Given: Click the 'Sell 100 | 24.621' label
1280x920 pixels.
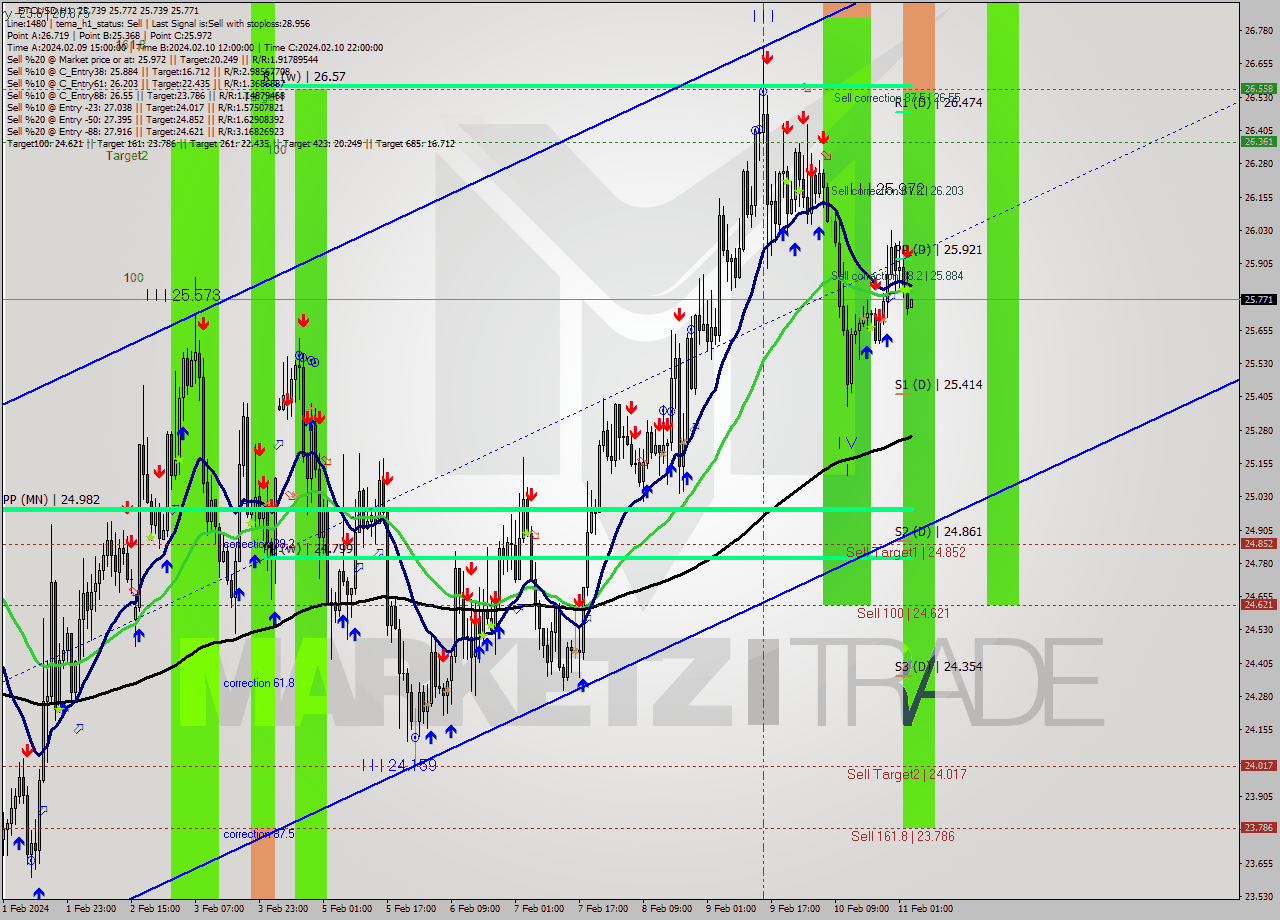Looking at the screenshot, I should click(903, 613).
